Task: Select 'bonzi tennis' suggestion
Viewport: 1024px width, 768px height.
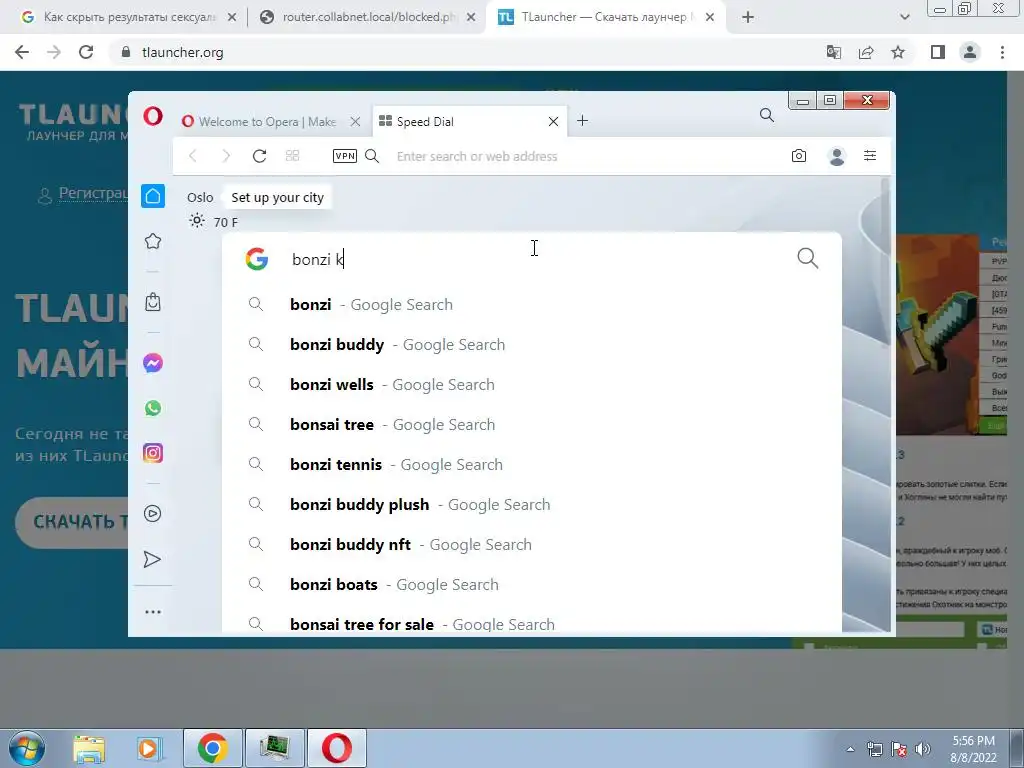Action: [x=532, y=464]
